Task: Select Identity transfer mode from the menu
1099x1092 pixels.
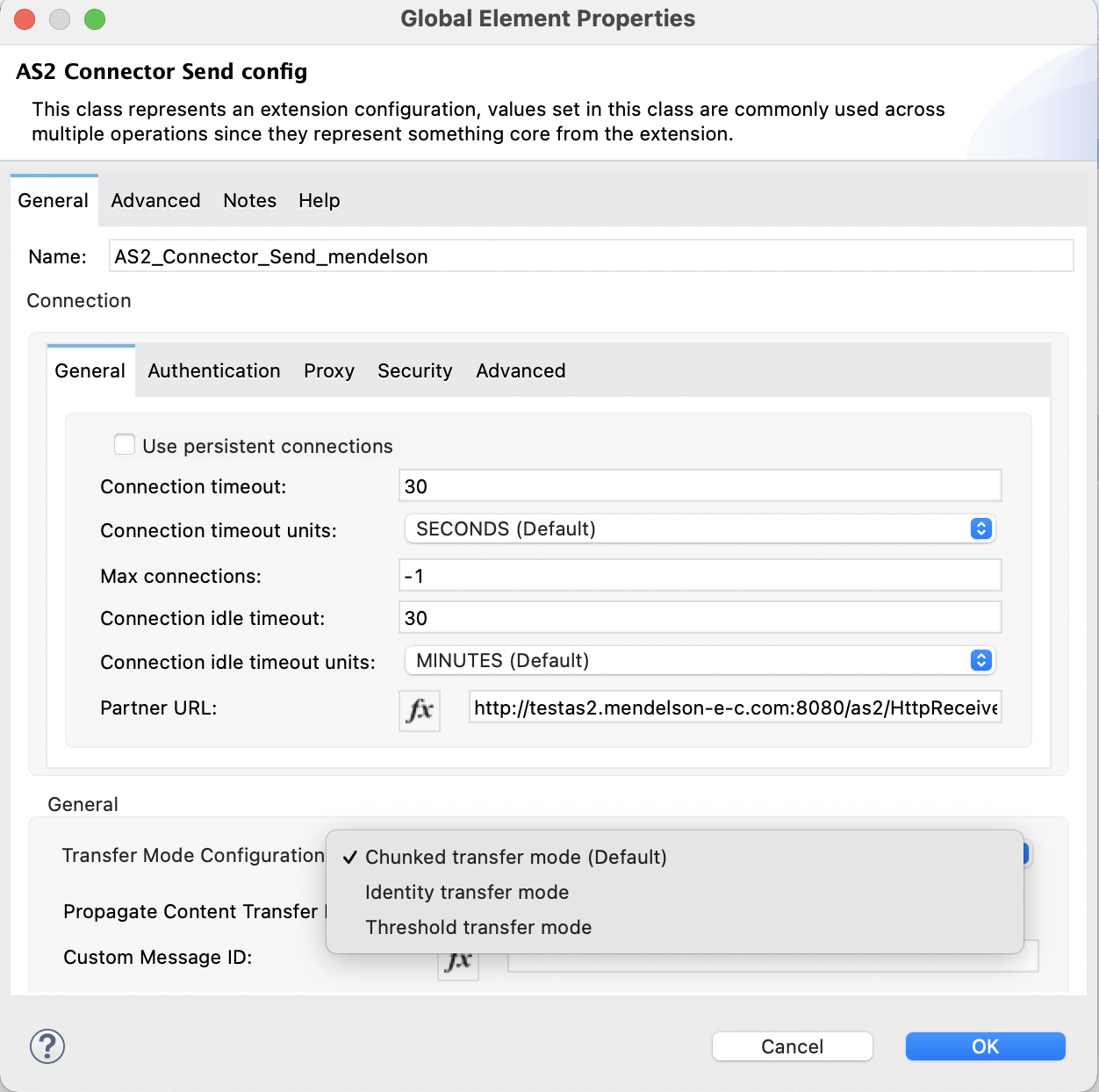Action: 466,892
